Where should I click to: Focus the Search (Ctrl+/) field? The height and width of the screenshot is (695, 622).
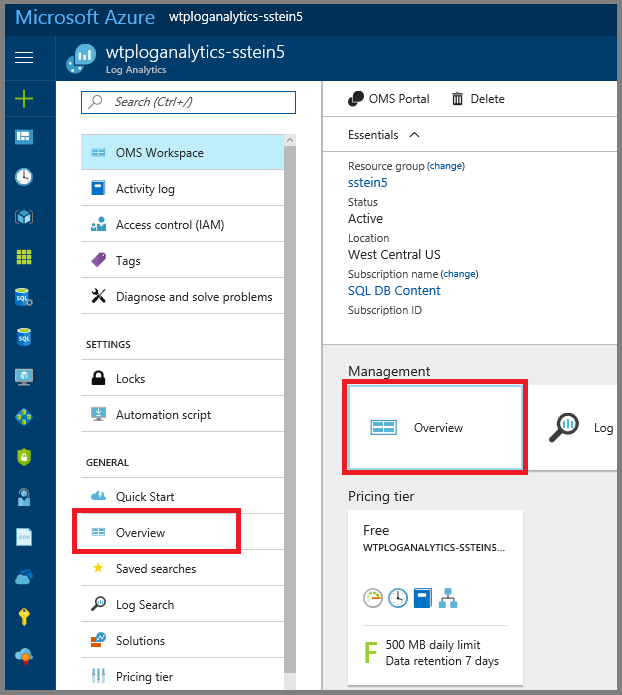(x=188, y=102)
